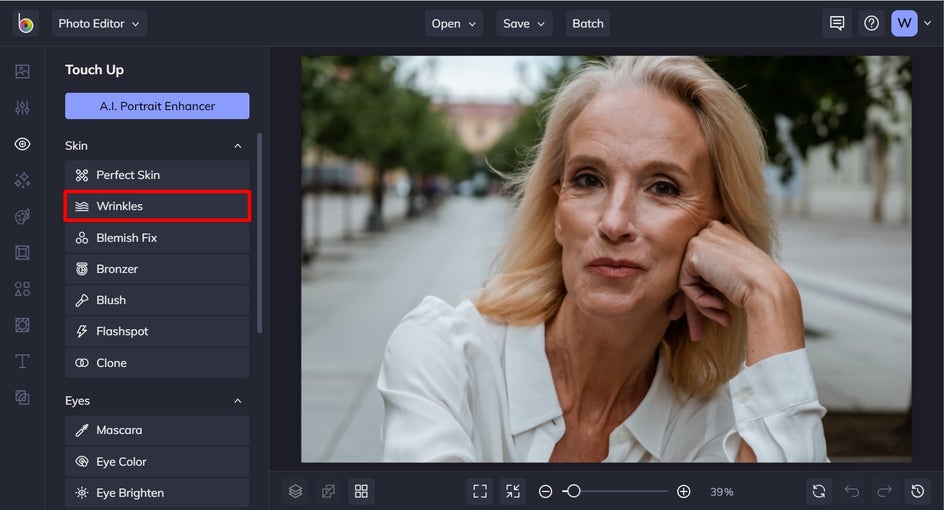Click the reset rotate arrows icon

(819, 491)
